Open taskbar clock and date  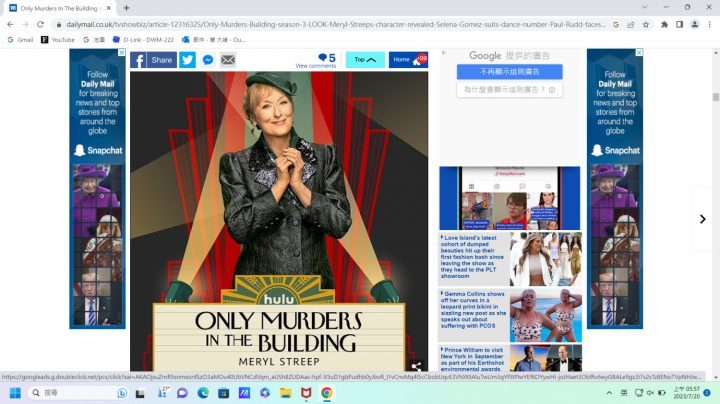(x=686, y=393)
